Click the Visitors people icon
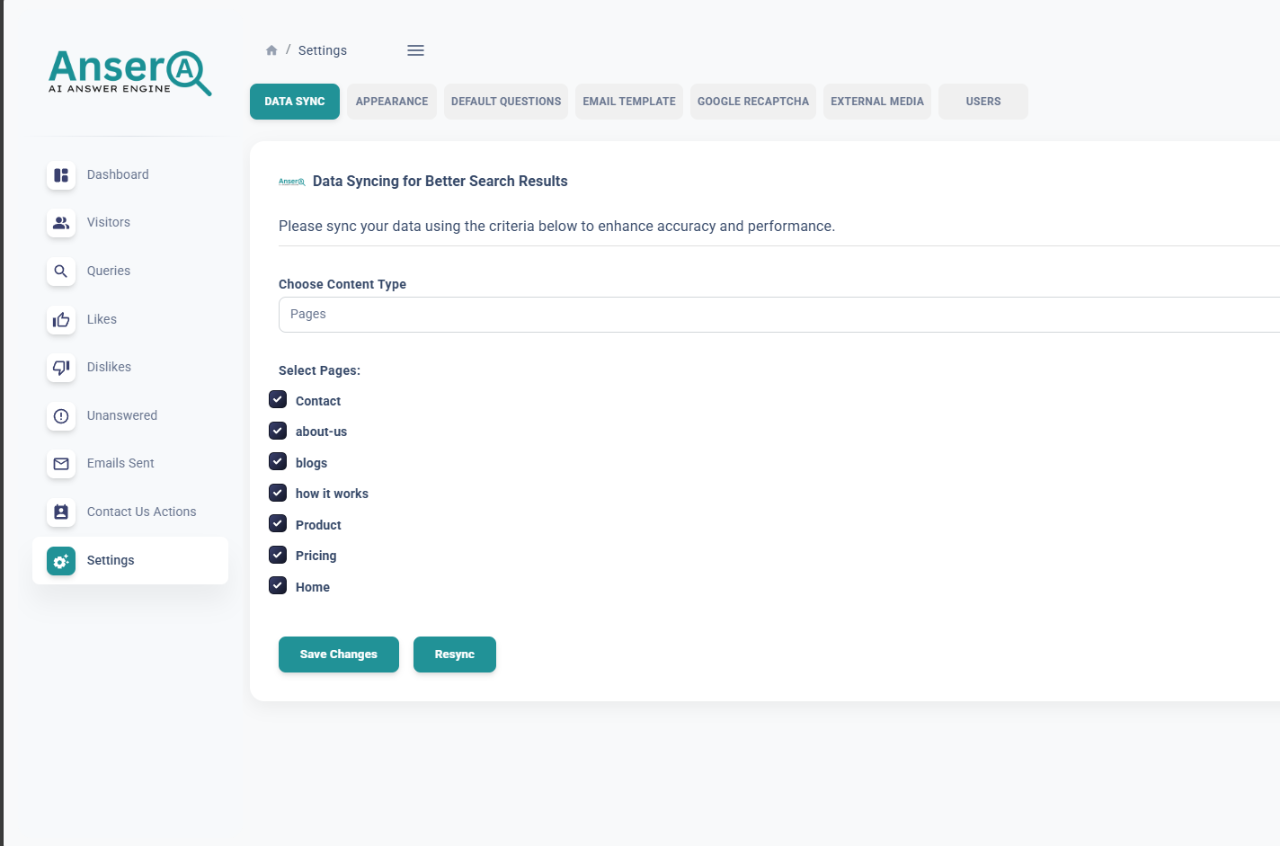 pos(61,223)
